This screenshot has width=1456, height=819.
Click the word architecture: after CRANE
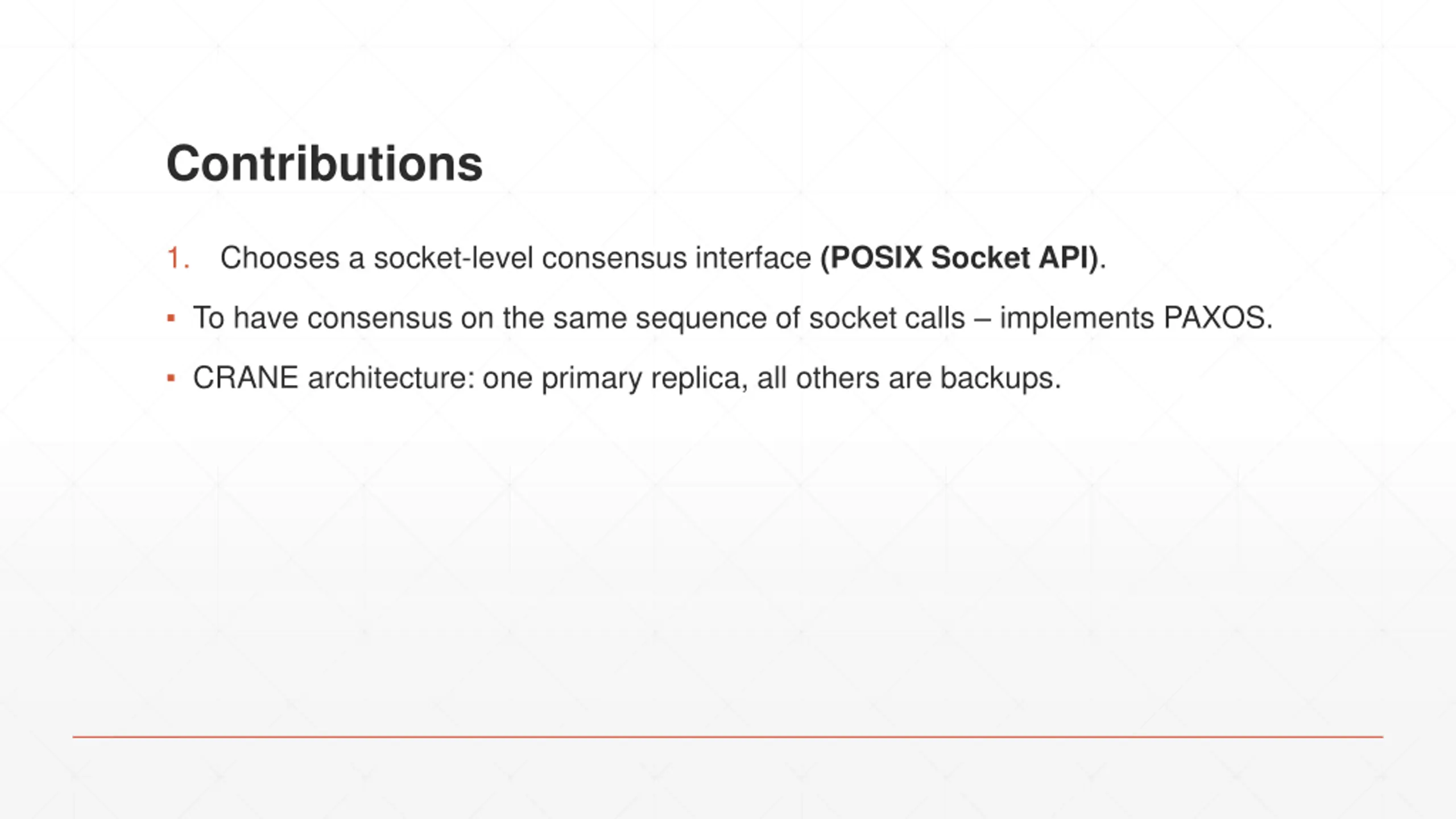[391, 378]
